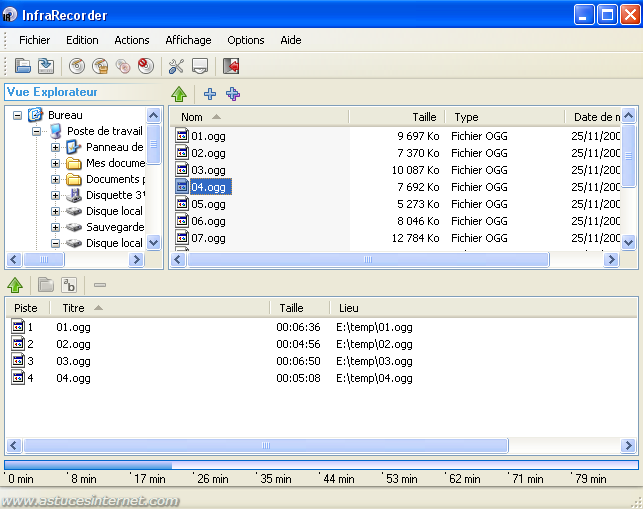Select the Bureau tree item
The height and width of the screenshot is (509, 643).
[65, 115]
